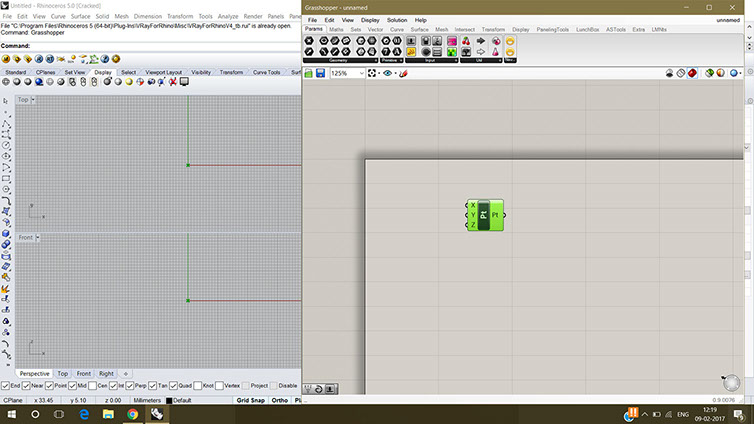This screenshot has height=424, width=754.
Task: Toggle the Near osnap checkbox
Action: 26,386
